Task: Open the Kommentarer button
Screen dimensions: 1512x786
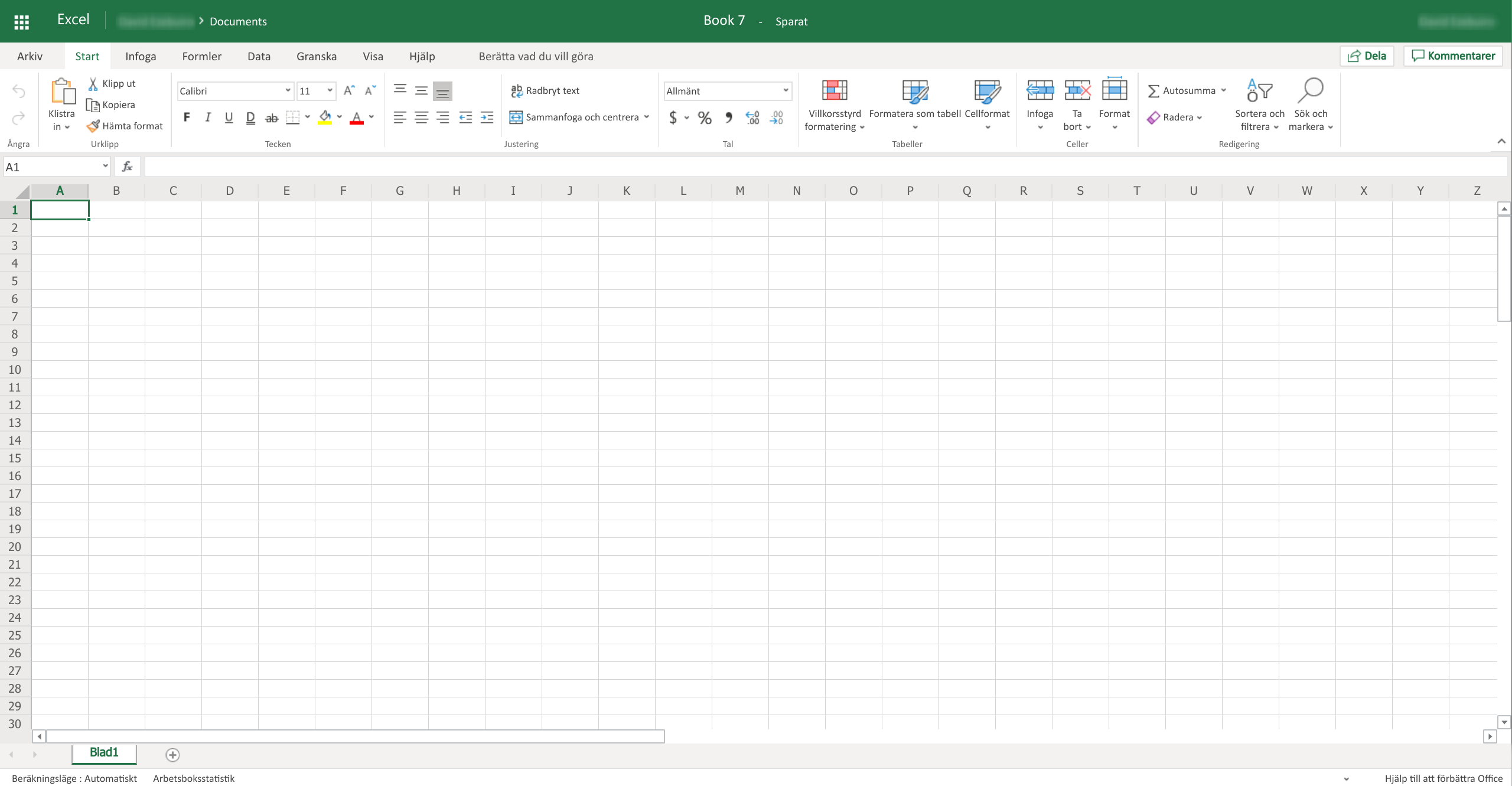Action: [x=1453, y=56]
